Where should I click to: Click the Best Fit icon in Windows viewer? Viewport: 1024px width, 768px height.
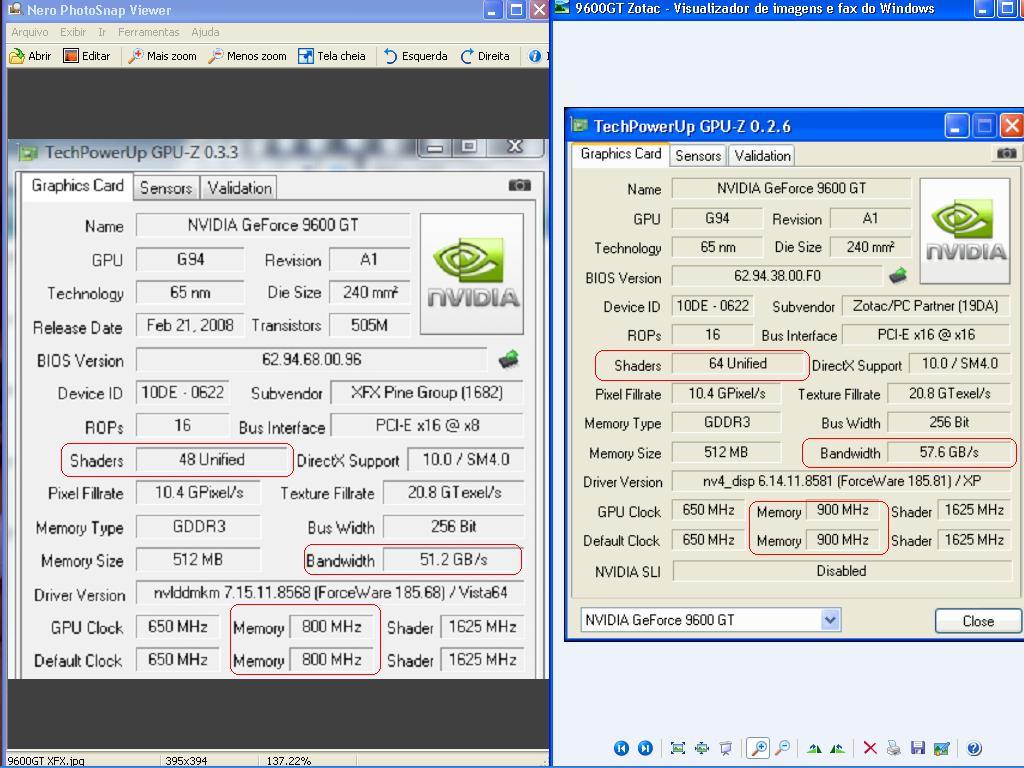click(678, 748)
